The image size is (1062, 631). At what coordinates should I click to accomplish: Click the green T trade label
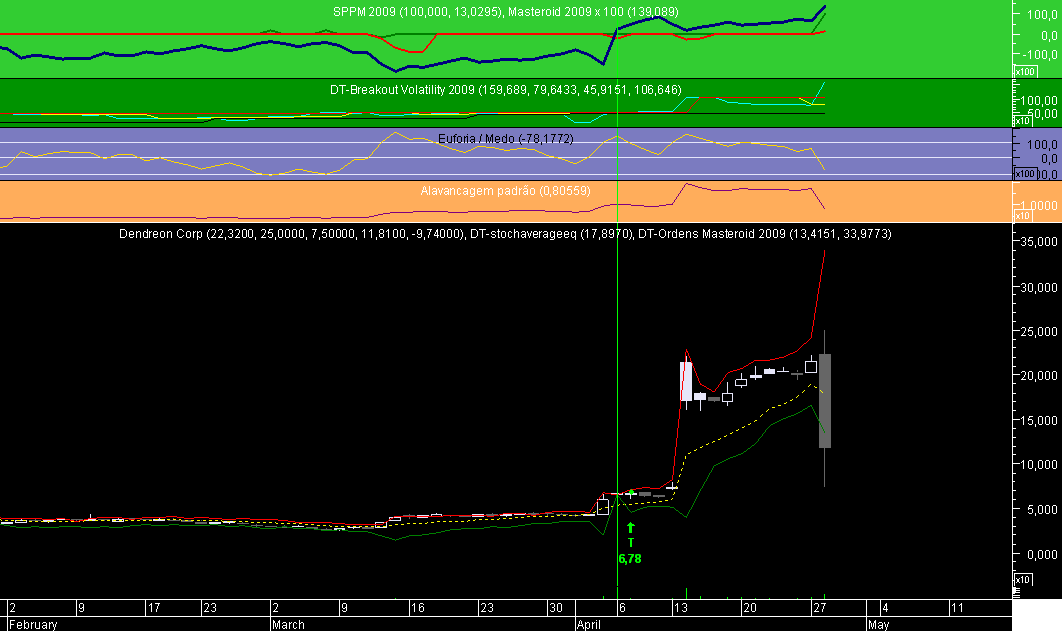click(631, 542)
